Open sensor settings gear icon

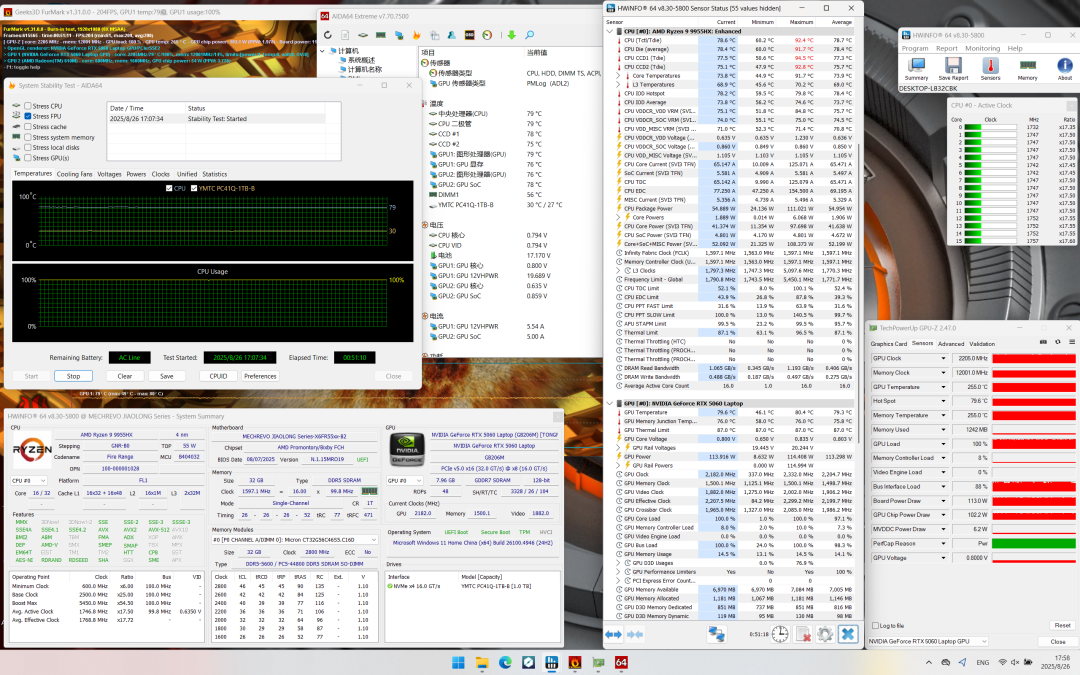825,634
